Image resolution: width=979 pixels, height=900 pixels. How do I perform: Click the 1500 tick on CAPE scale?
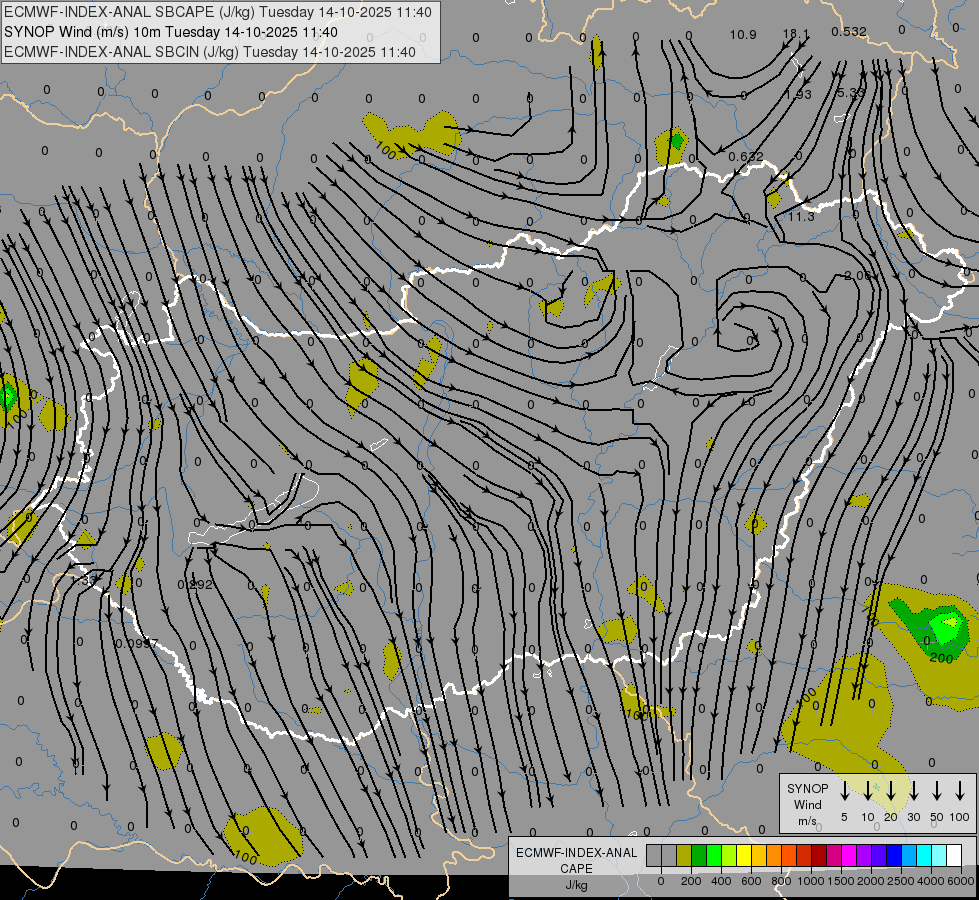(840, 881)
